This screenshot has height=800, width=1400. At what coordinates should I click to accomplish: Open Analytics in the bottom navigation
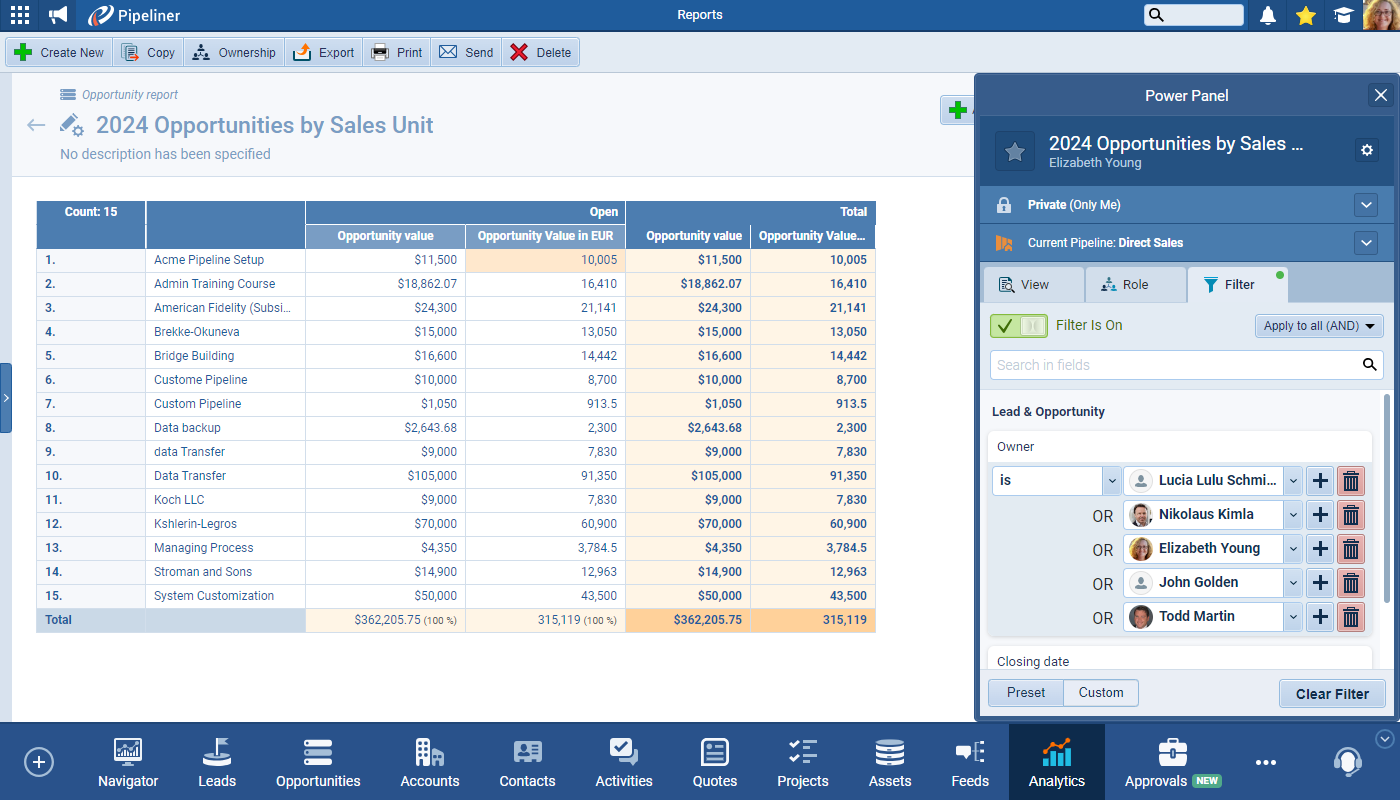(1056, 763)
